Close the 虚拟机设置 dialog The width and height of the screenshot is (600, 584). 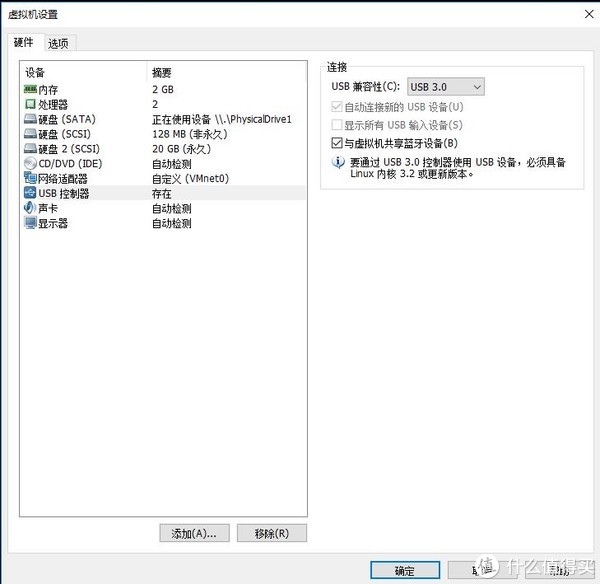tap(589, 14)
